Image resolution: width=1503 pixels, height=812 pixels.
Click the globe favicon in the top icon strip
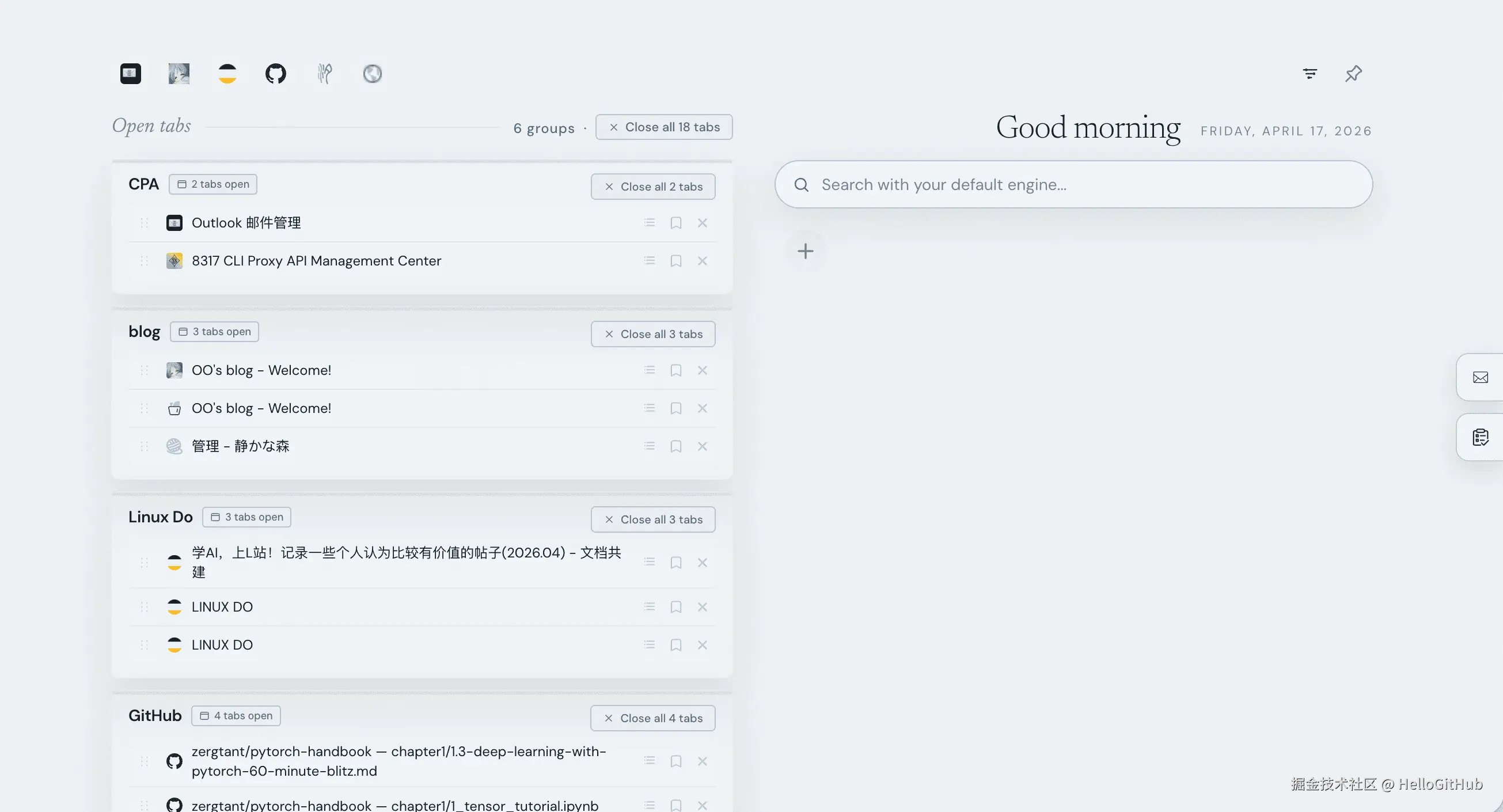(x=372, y=74)
